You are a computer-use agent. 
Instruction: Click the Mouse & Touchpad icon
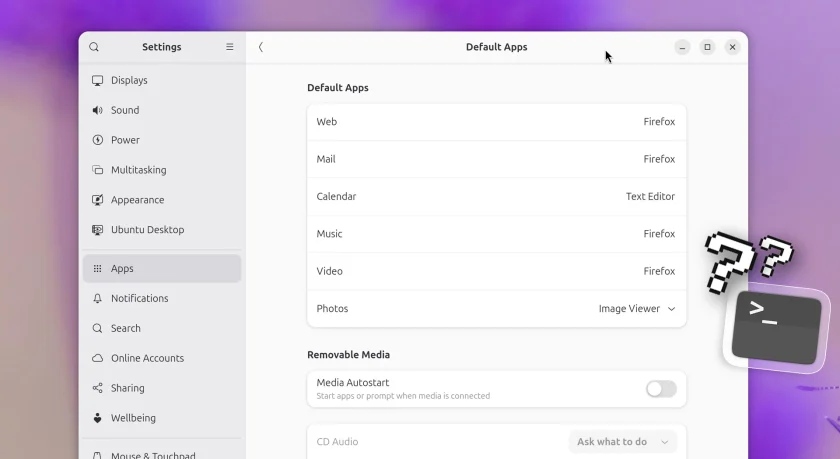coord(98,455)
